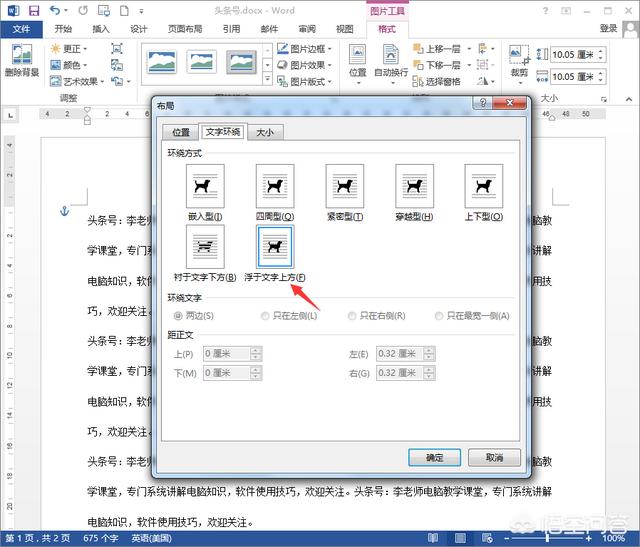Click the Save icon in quick access toolbar
Image resolution: width=640 pixels, height=547 pixels.
pos(34,11)
